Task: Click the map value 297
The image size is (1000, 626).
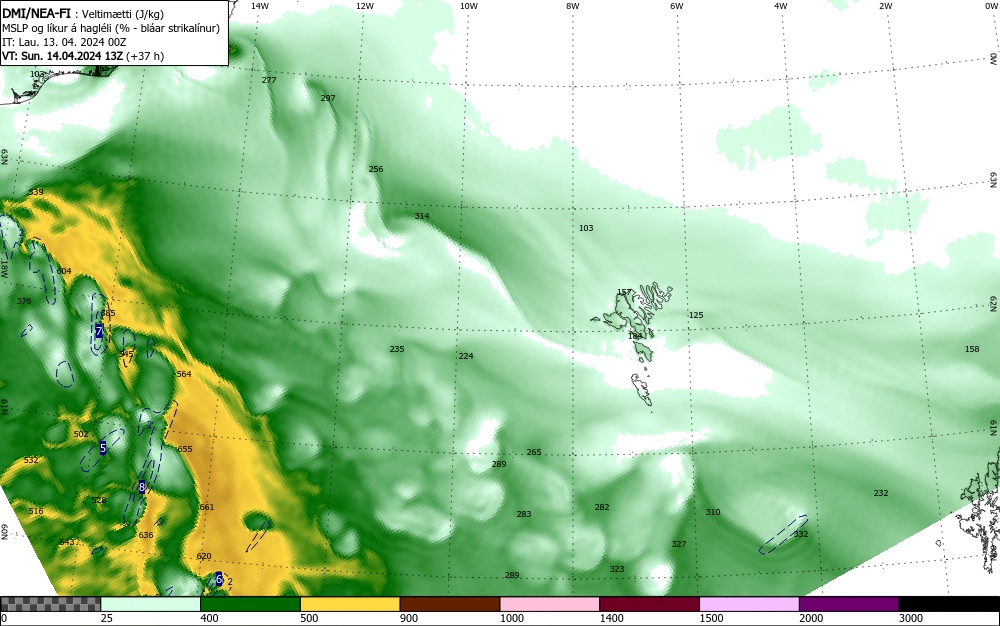Action: point(328,98)
